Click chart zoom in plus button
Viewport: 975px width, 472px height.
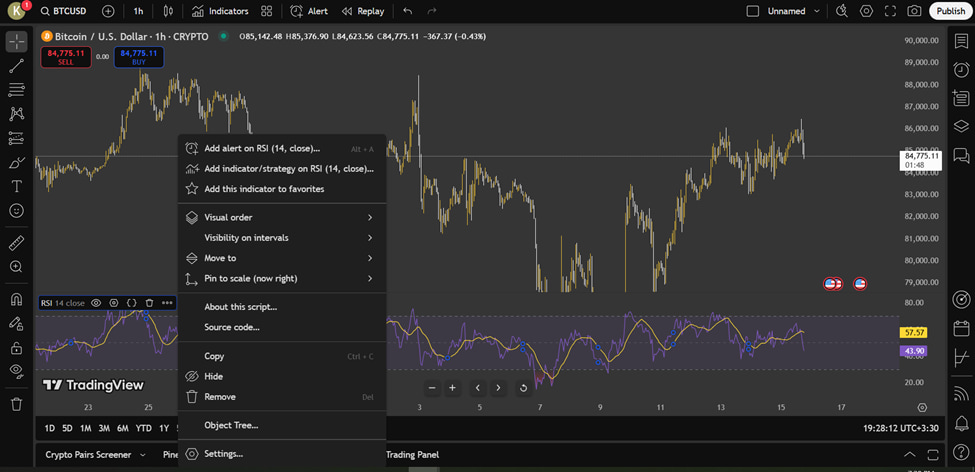[x=453, y=388]
